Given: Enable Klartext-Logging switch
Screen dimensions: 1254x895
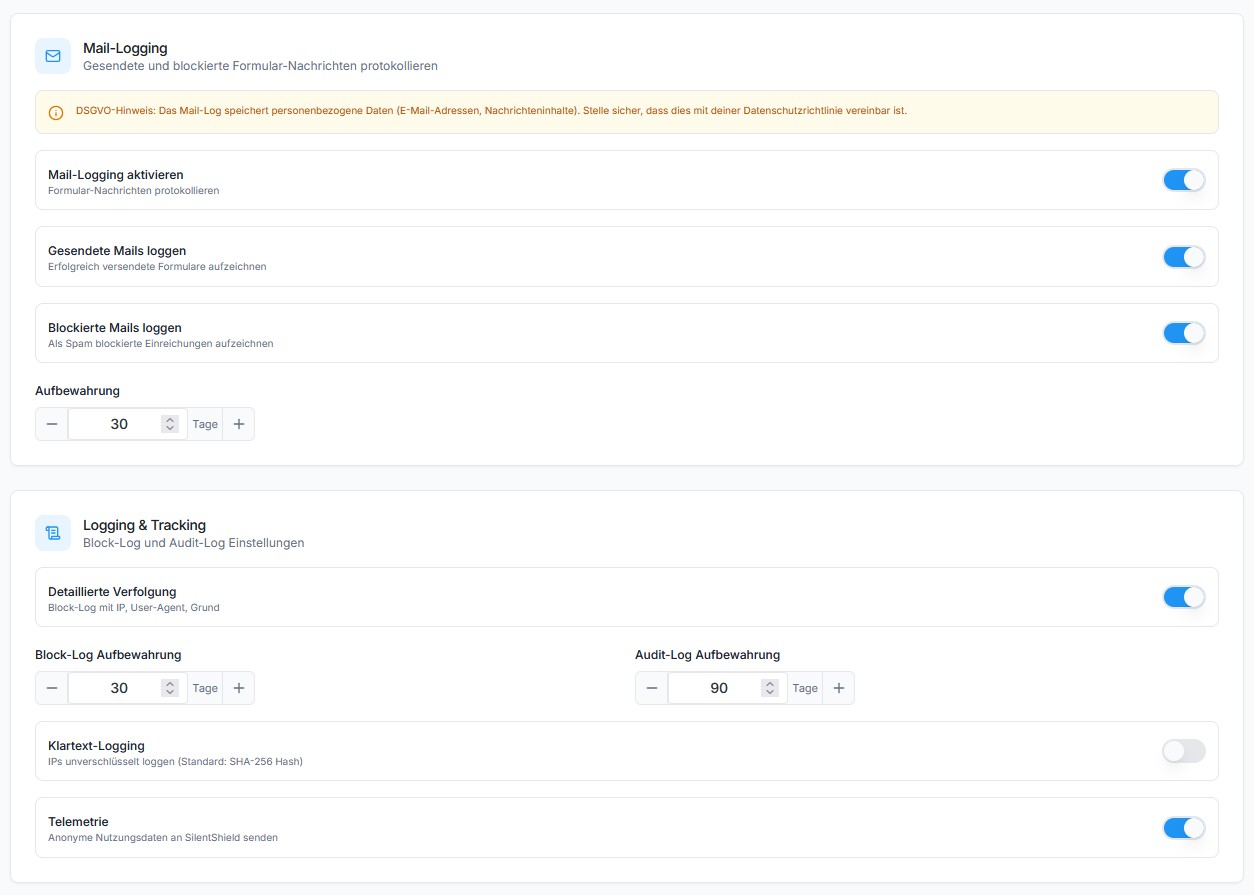Looking at the screenshot, I should [1183, 751].
